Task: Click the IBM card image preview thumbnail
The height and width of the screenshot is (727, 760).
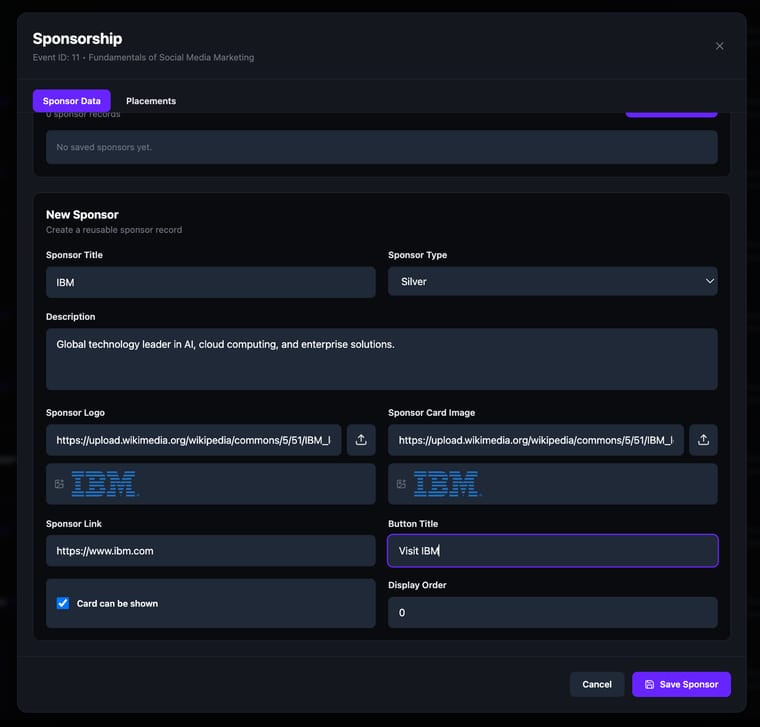Action: coord(447,484)
